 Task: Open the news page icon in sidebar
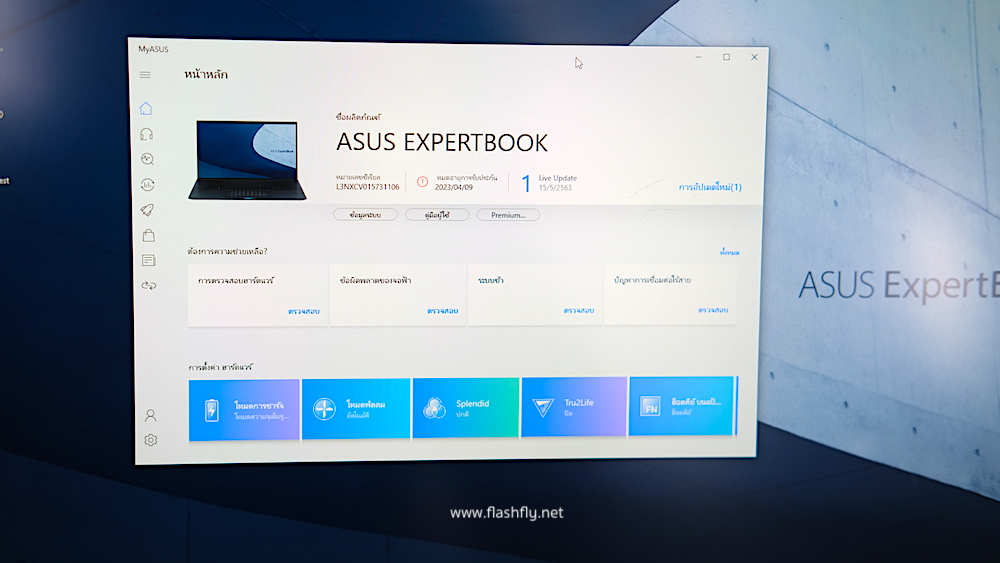pyautogui.click(x=149, y=261)
